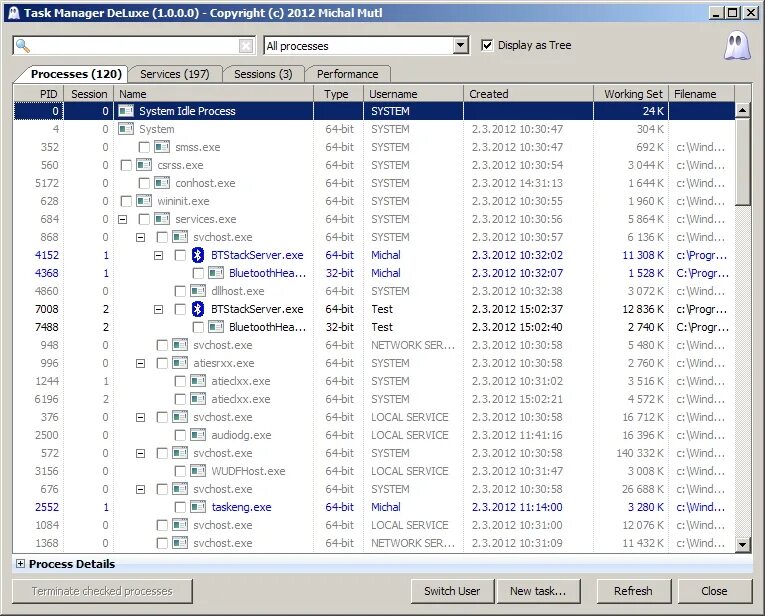The height and width of the screenshot is (616, 765).
Task: Click System Idle Process window icon
Action: [126, 111]
